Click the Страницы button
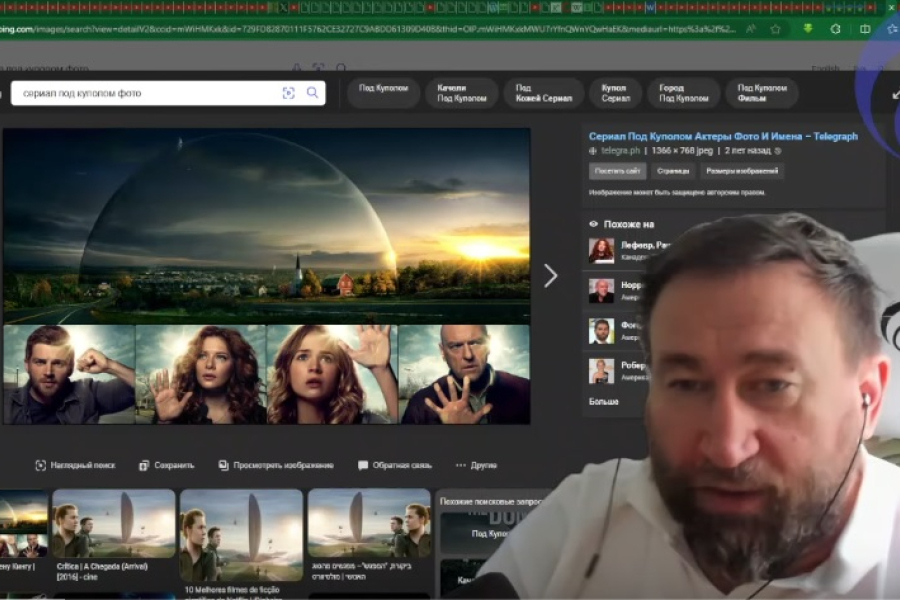900x600 pixels. tap(673, 171)
